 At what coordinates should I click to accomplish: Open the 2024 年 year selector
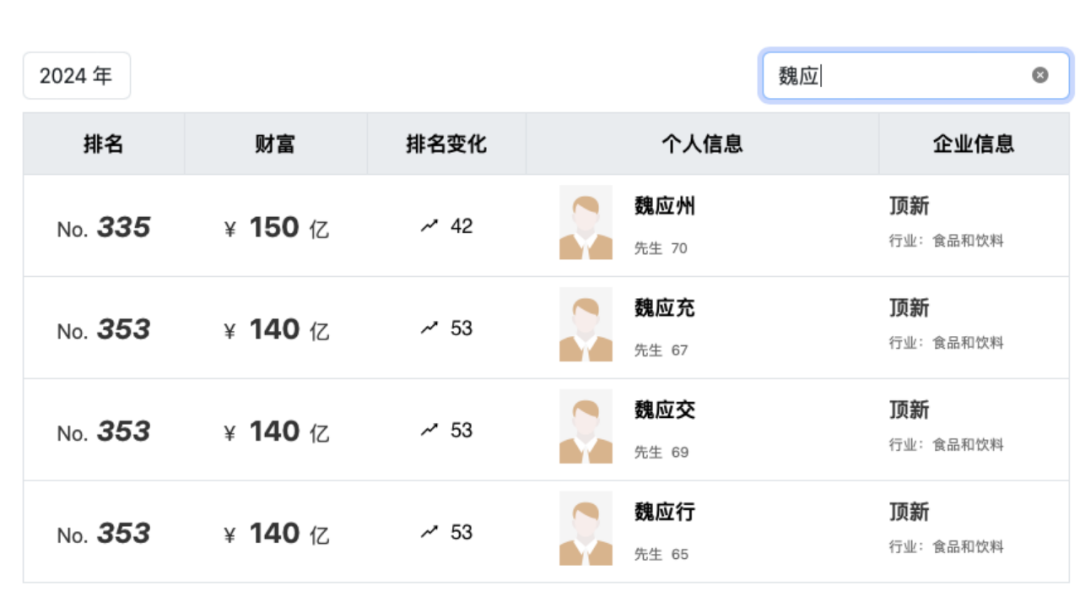click(x=76, y=76)
